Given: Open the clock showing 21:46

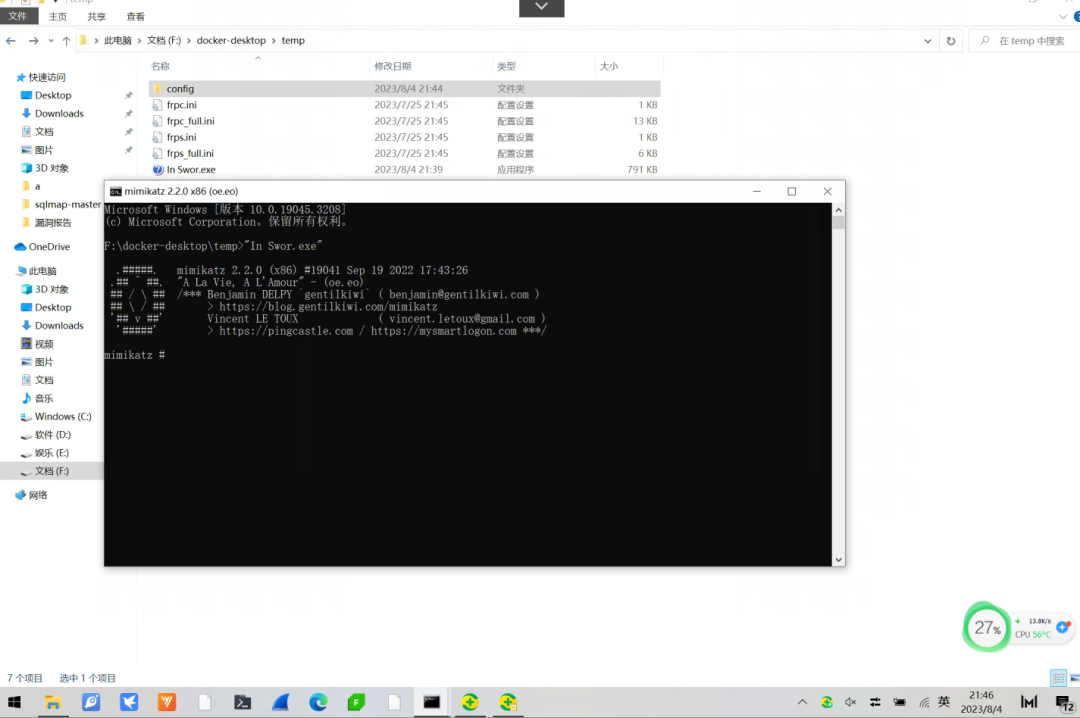Looking at the screenshot, I should [x=982, y=702].
